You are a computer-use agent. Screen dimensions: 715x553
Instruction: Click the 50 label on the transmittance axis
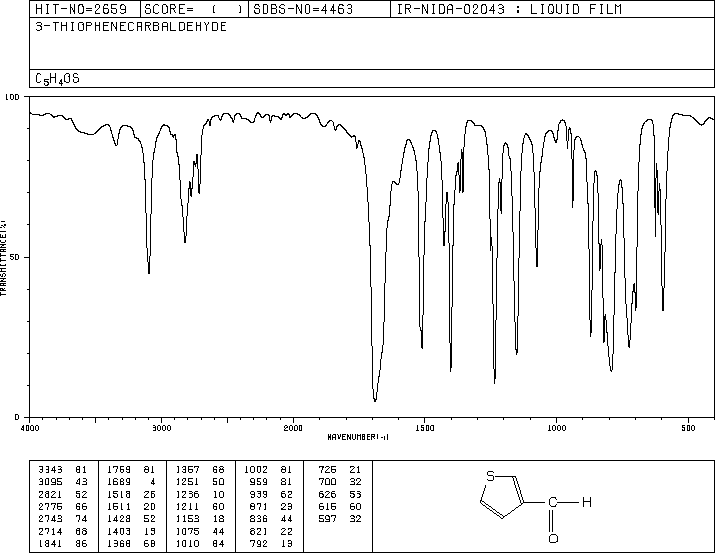point(15,257)
